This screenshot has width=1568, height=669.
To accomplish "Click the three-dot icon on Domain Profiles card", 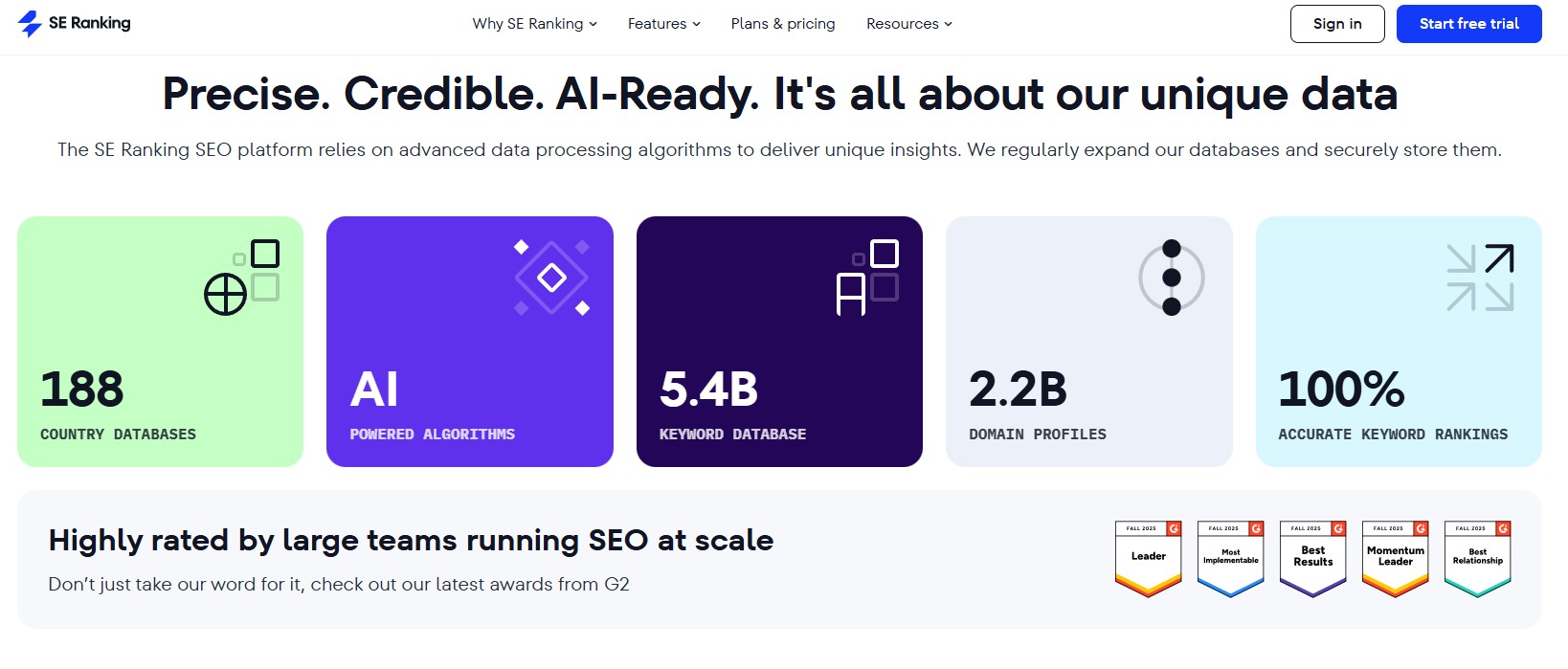I will [1171, 278].
